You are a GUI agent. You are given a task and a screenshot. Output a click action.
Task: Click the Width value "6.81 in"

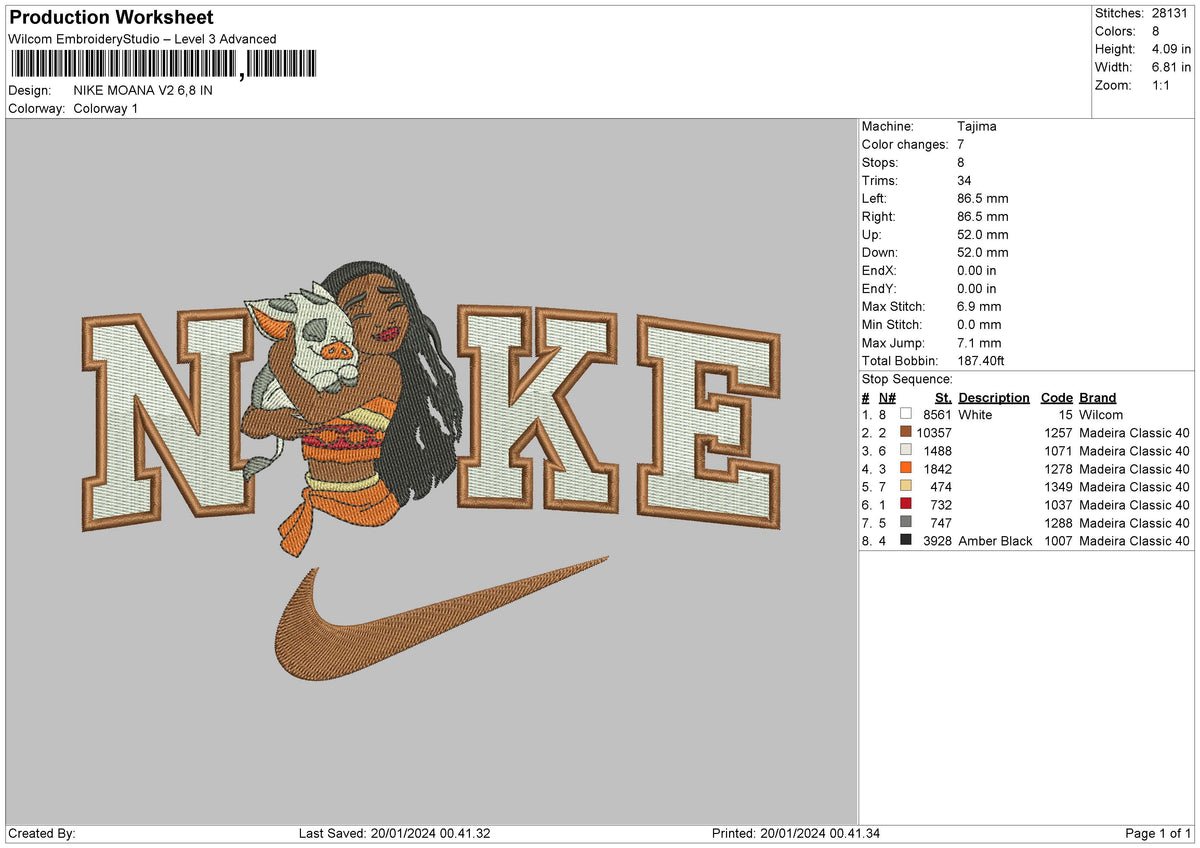(1171, 67)
